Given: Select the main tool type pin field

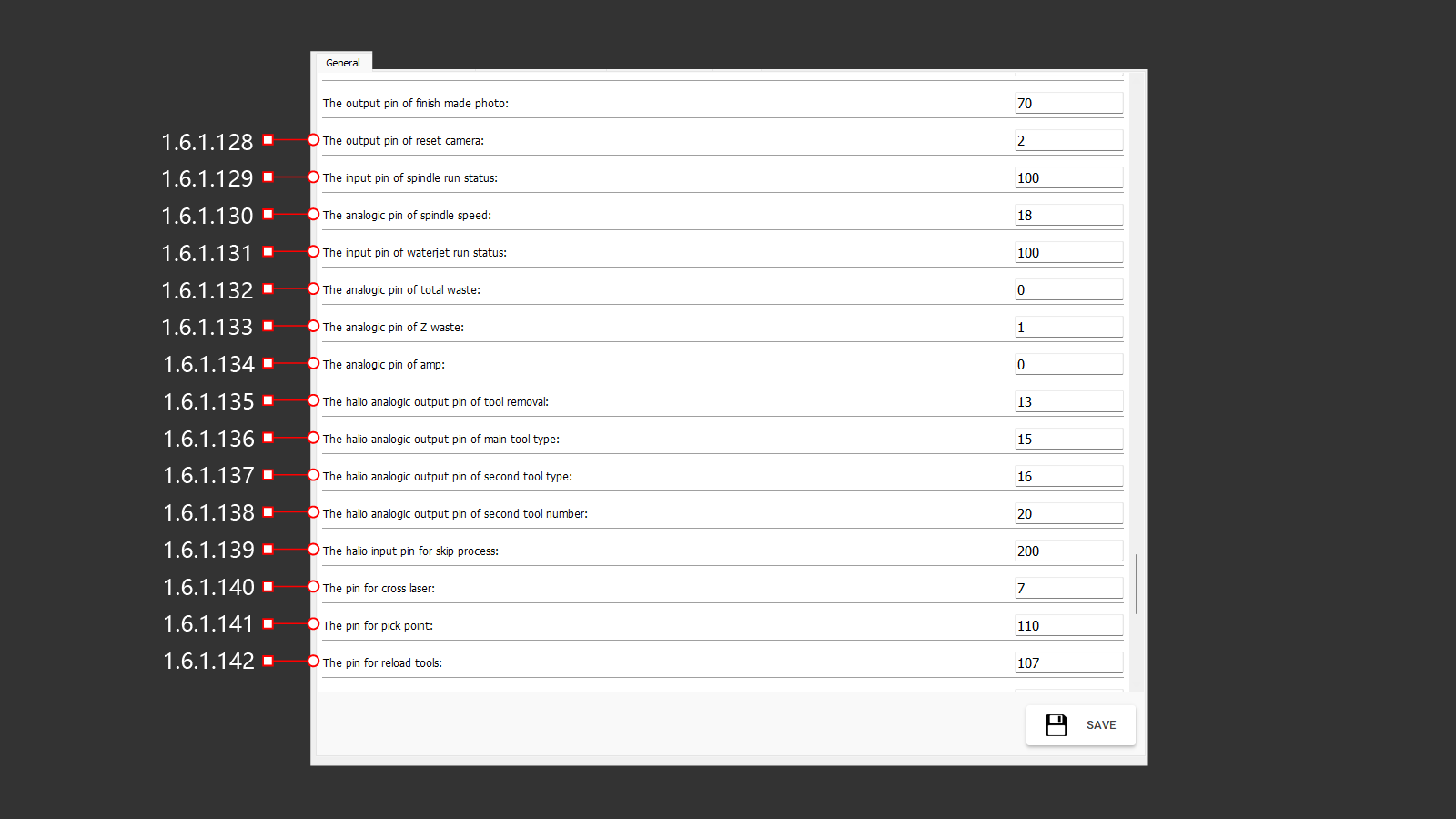Looking at the screenshot, I should [x=1068, y=440].
